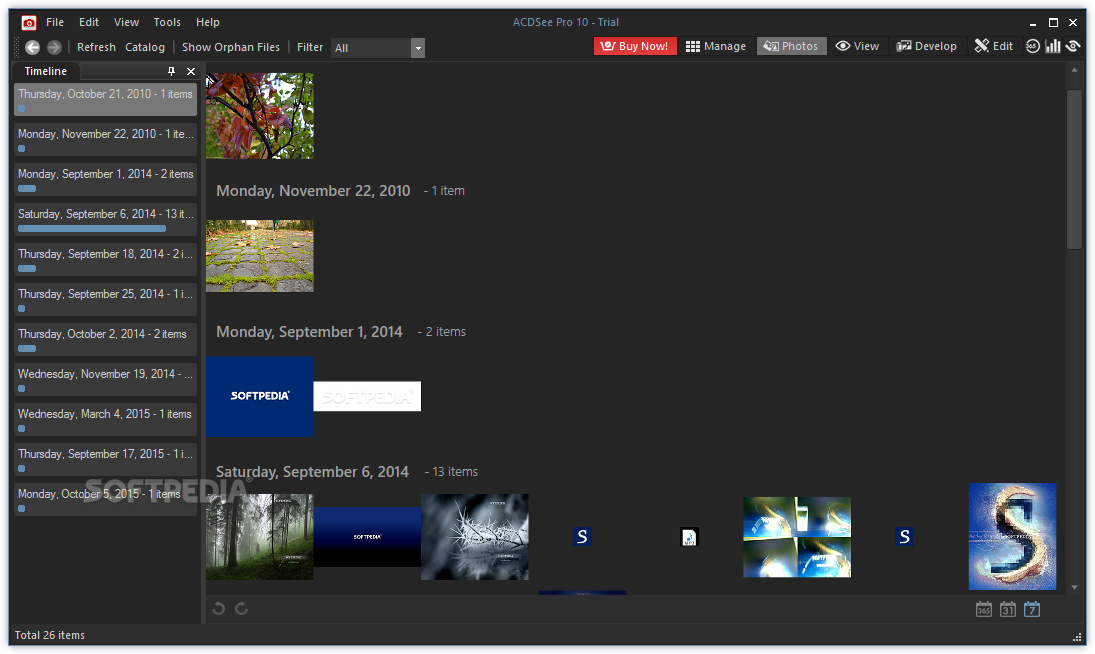The width and height of the screenshot is (1095, 654).
Task: Select Wednesday, March 4, 2015 timeline entry
Action: coord(105,419)
